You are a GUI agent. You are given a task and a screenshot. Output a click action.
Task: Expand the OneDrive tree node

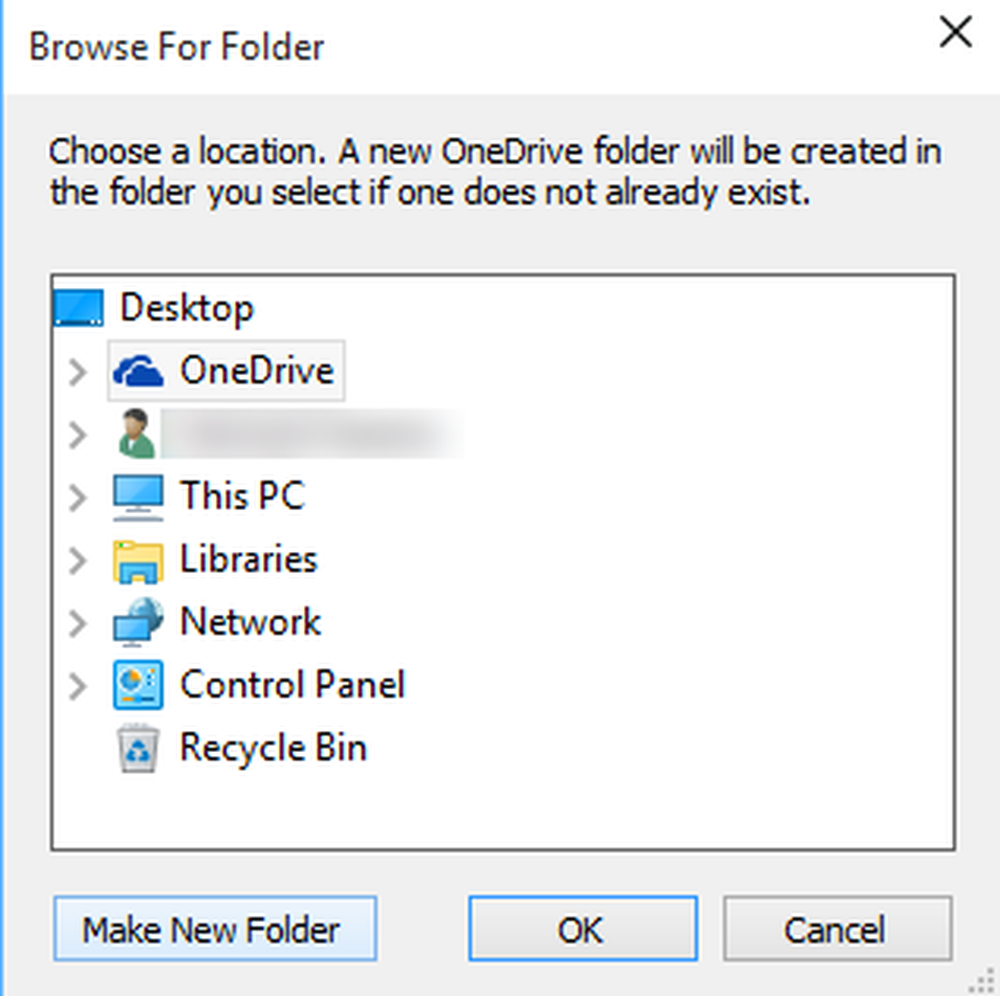[x=77, y=371]
